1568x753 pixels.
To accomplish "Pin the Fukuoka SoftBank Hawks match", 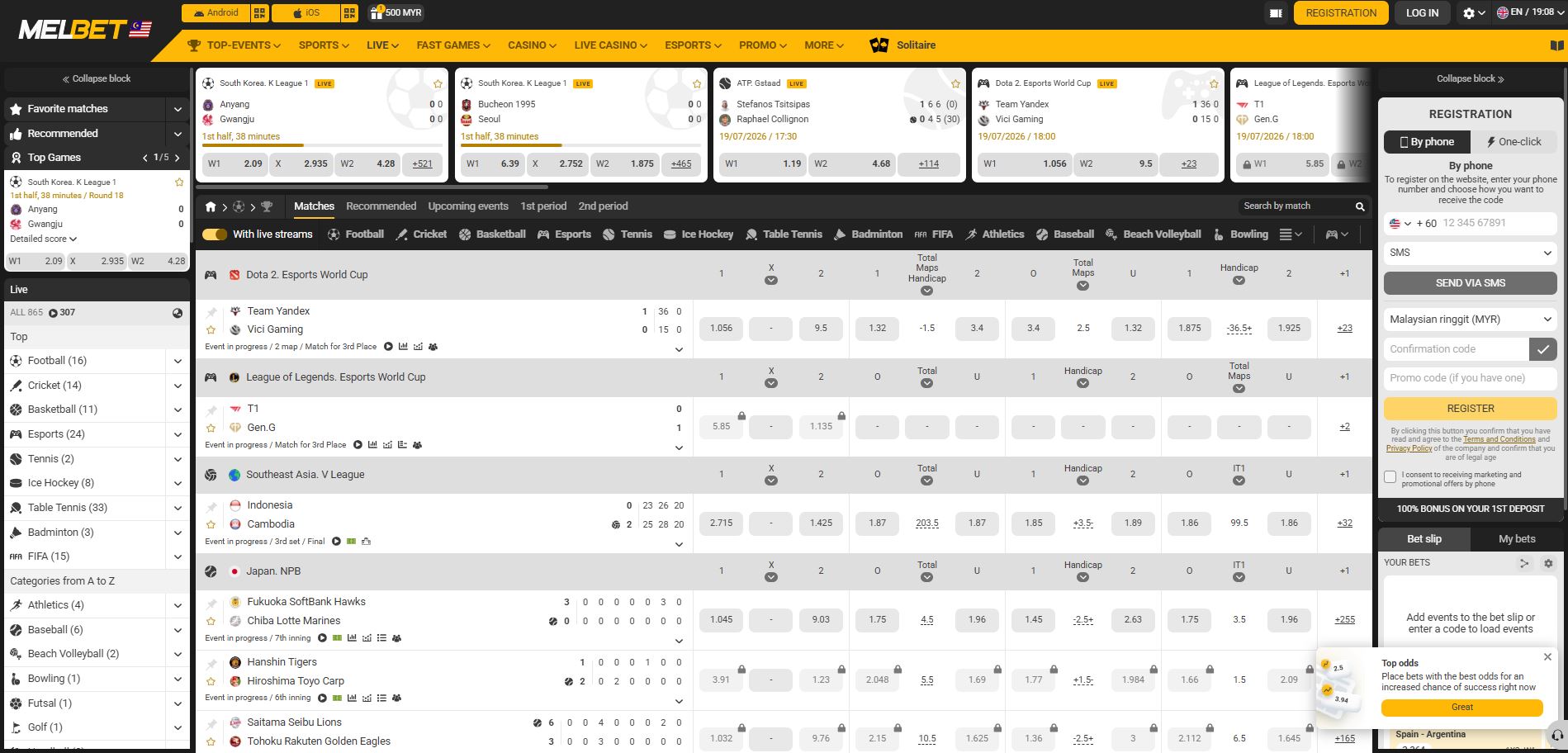I will coord(211,604).
